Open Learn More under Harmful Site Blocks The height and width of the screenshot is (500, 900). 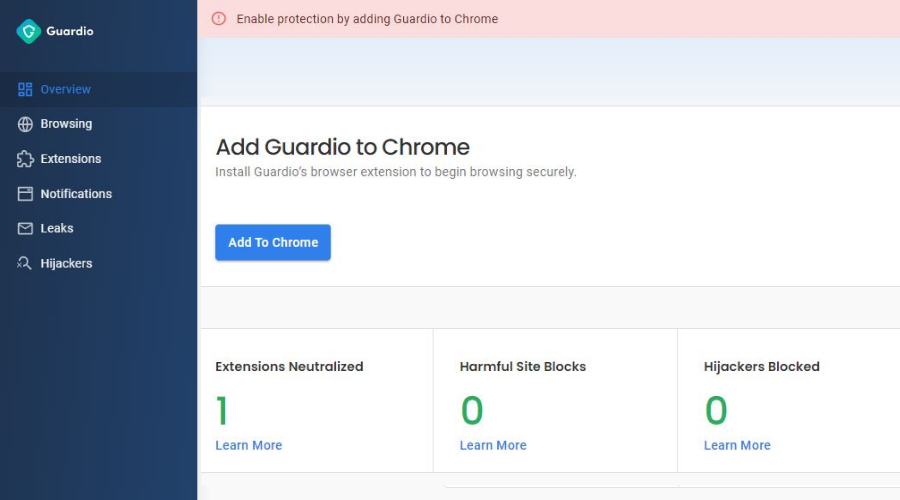tap(493, 445)
